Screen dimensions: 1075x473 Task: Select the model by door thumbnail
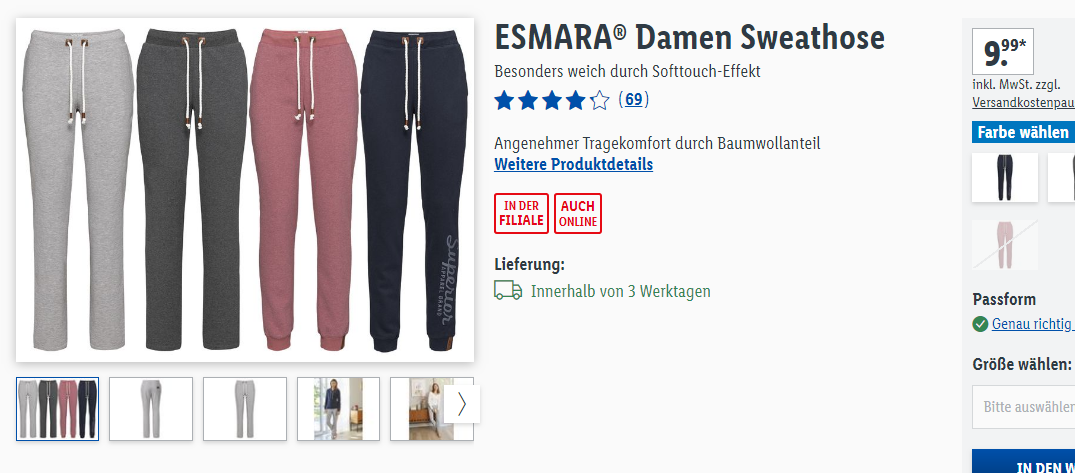338,409
